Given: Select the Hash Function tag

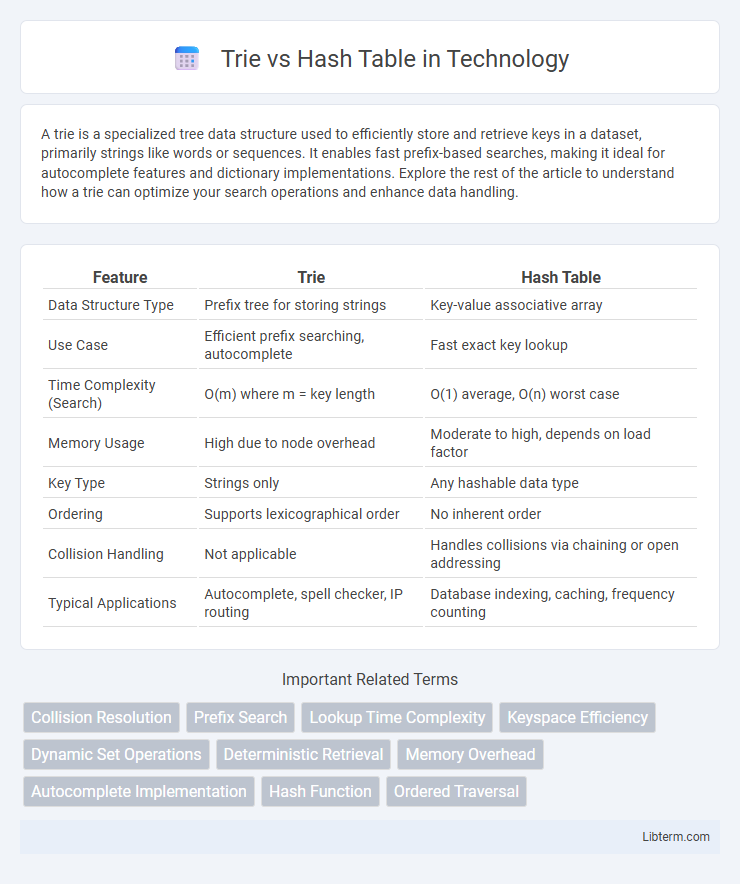Looking at the screenshot, I should point(320,791).
